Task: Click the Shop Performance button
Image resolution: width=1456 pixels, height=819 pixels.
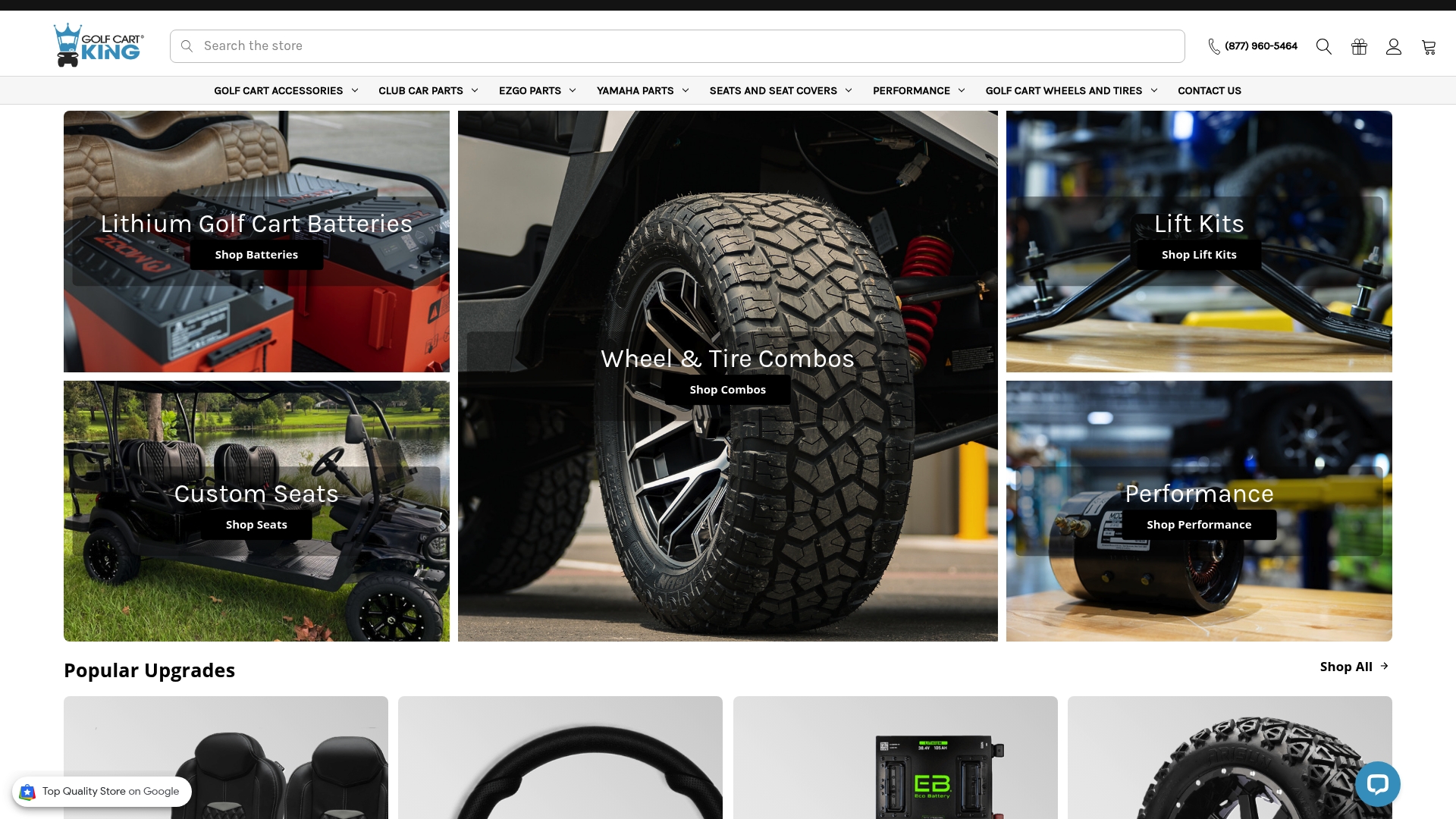Action: coord(1199,524)
